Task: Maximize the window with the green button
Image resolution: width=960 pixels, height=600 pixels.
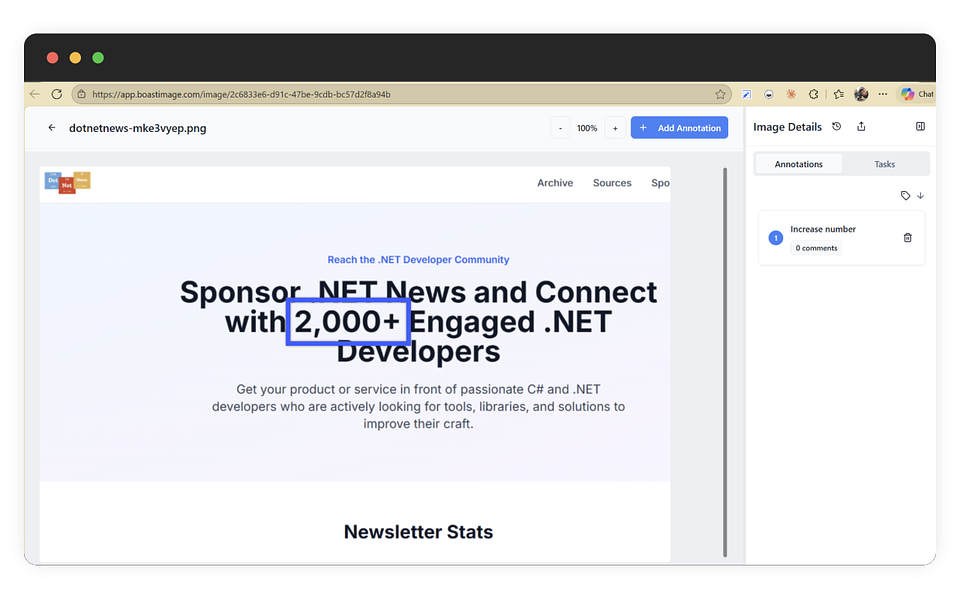Action: [98, 58]
